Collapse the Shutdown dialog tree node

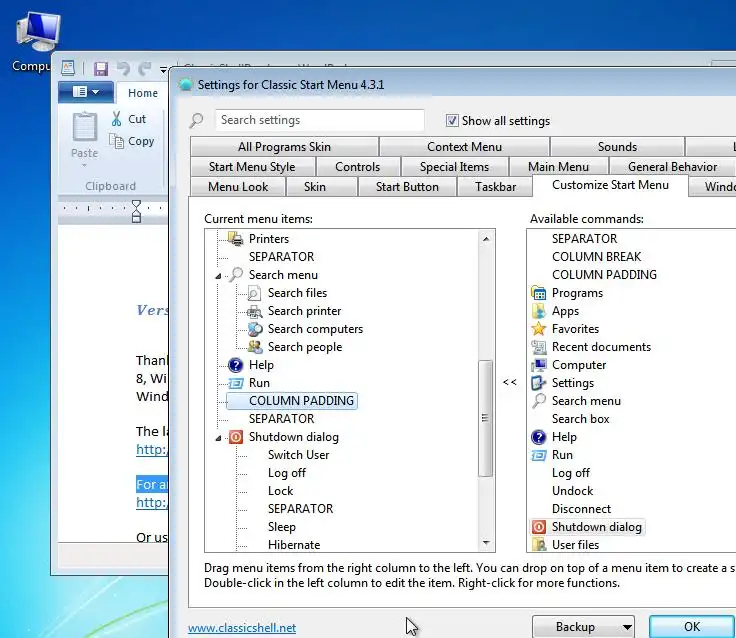[x=218, y=438]
